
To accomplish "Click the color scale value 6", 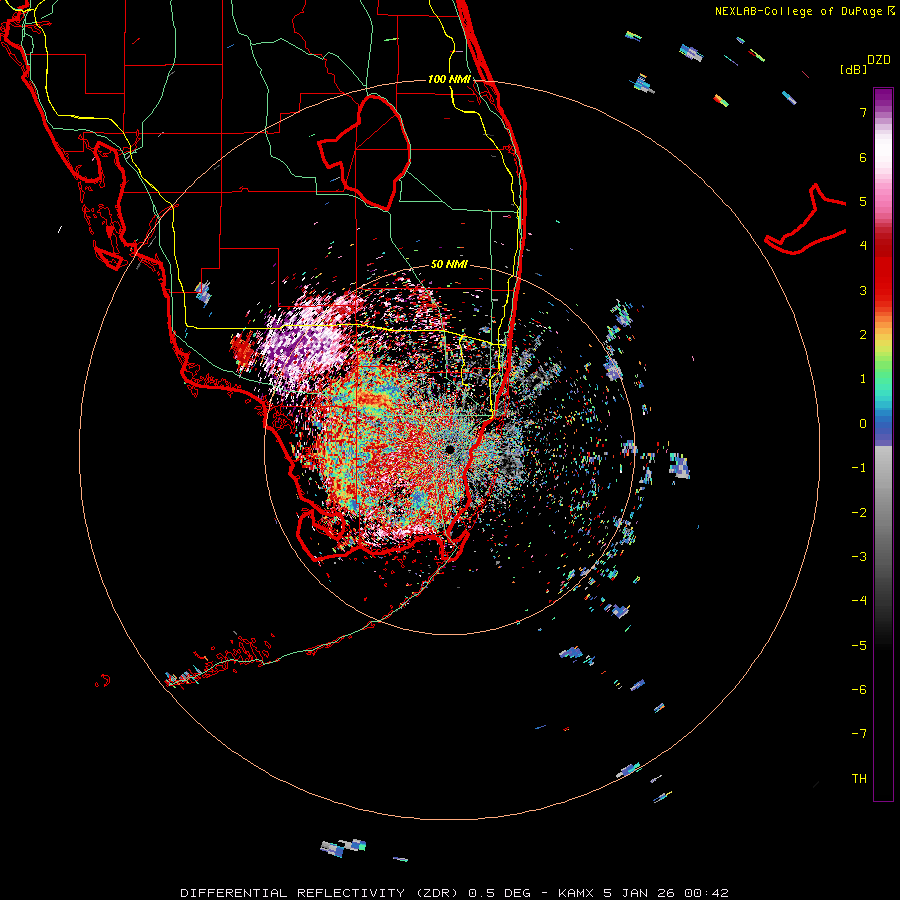I will click(x=863, y=157).
